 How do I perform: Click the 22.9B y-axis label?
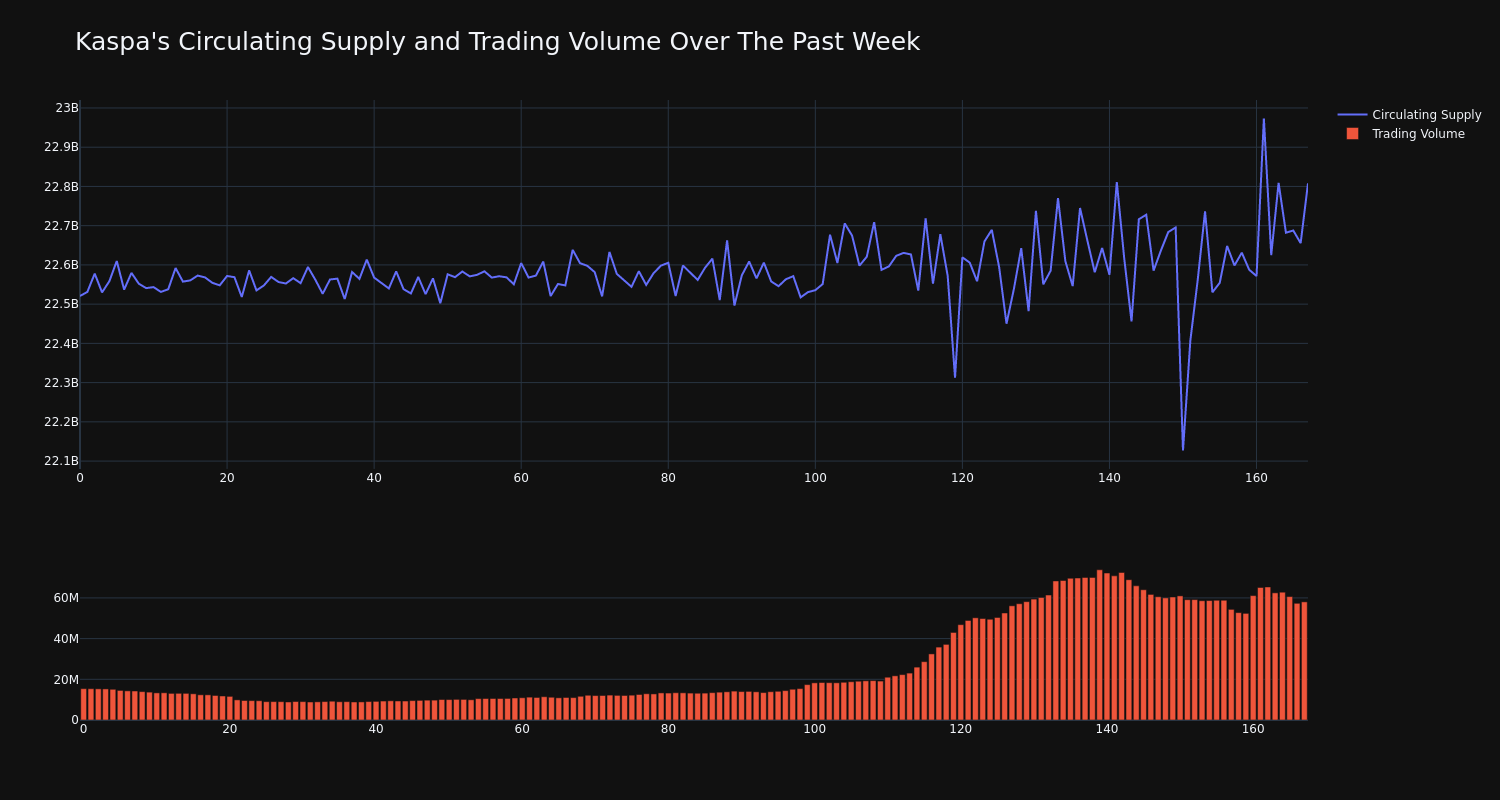pyautogui.click(x=61, y=147)
